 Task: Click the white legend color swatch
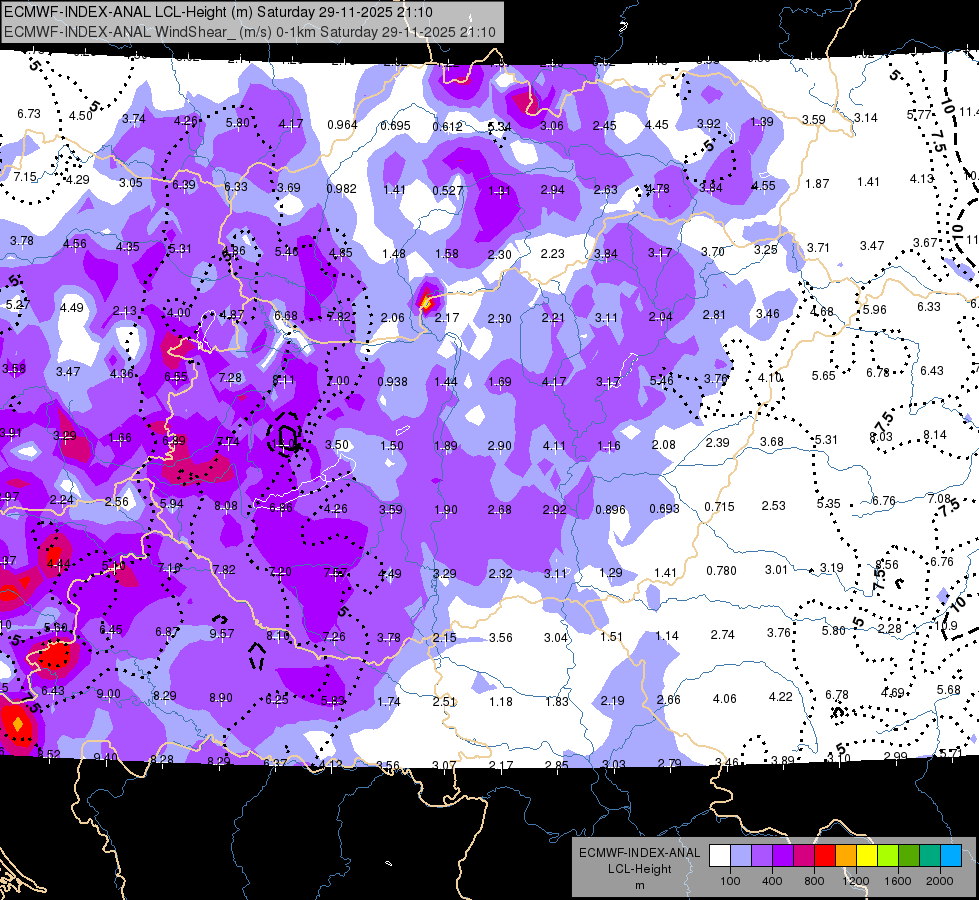(720, 856)
